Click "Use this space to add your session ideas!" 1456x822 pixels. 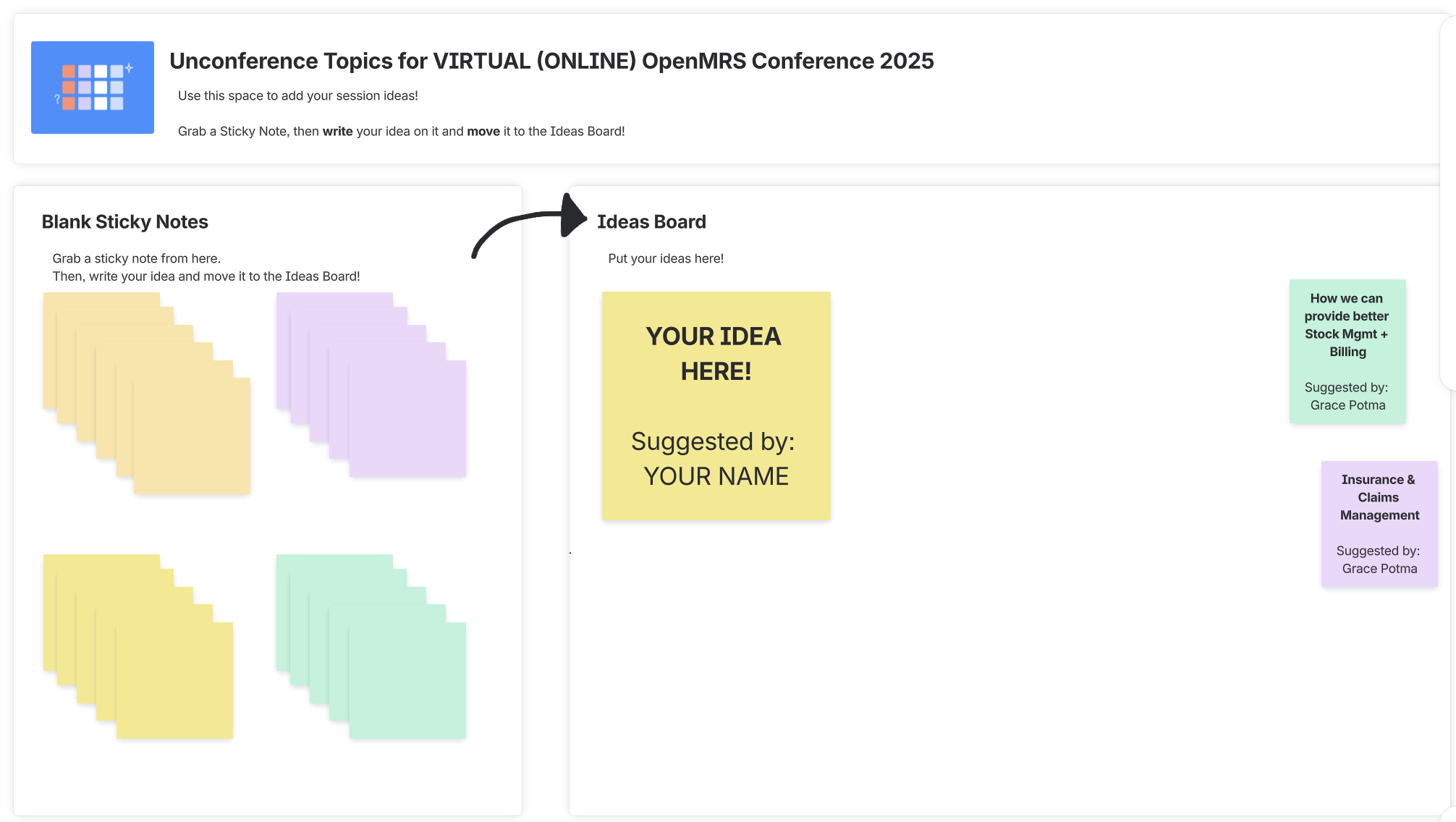(x=298, y=96)
